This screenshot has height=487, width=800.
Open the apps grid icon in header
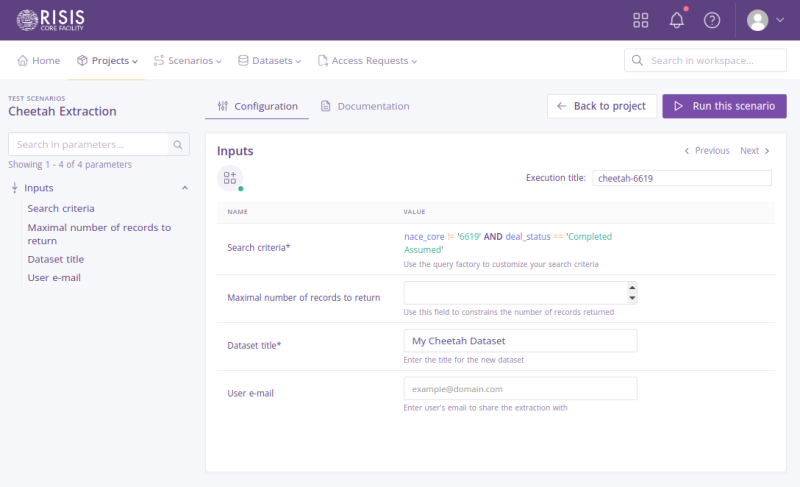[x=641, y=20]
